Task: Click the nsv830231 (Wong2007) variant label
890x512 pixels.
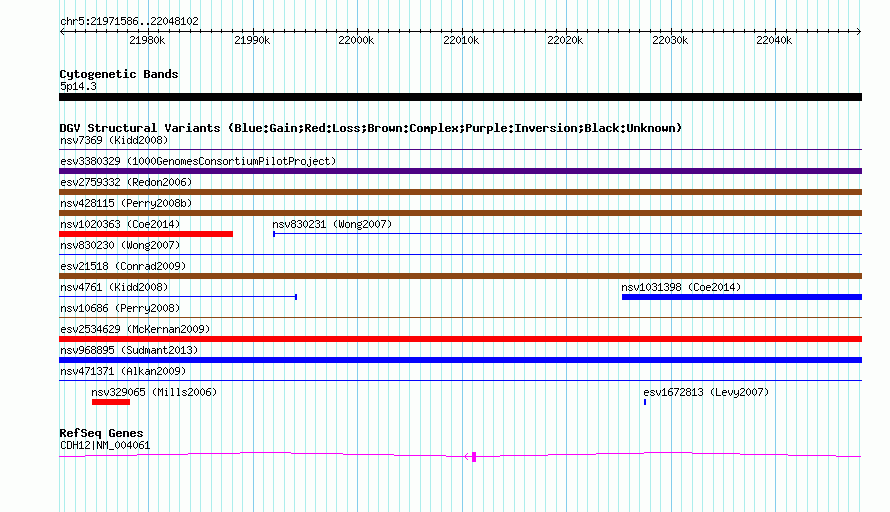Action: coord(332,224)
